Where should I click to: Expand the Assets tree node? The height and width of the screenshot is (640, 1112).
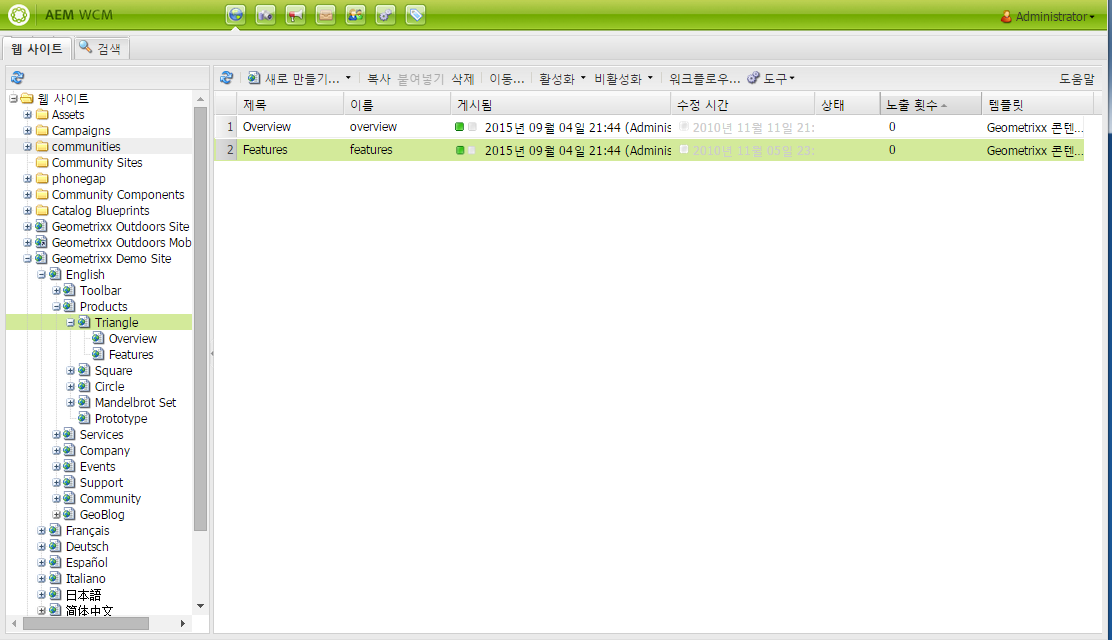pos(28,114)
